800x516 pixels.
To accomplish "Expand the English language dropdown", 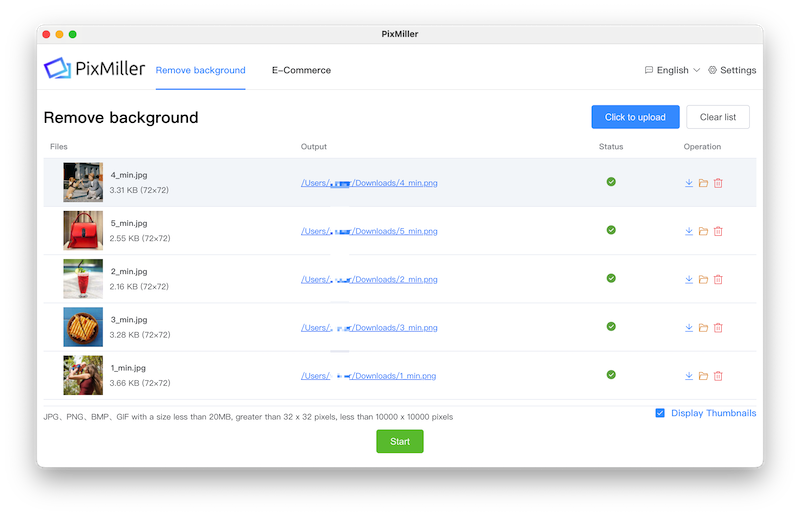I will point(672,70).
